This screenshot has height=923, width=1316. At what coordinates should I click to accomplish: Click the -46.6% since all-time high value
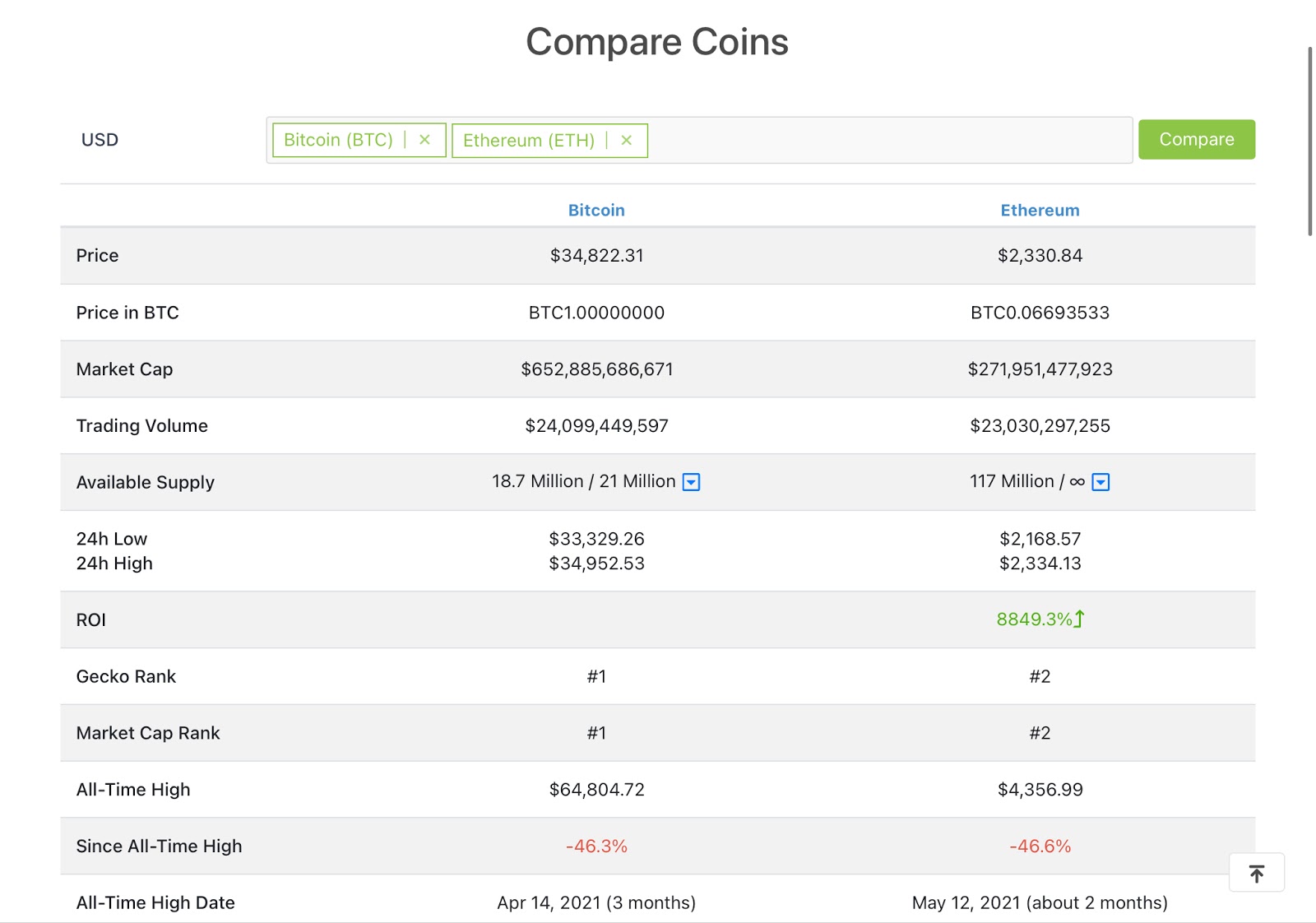tap(1040, 846)
